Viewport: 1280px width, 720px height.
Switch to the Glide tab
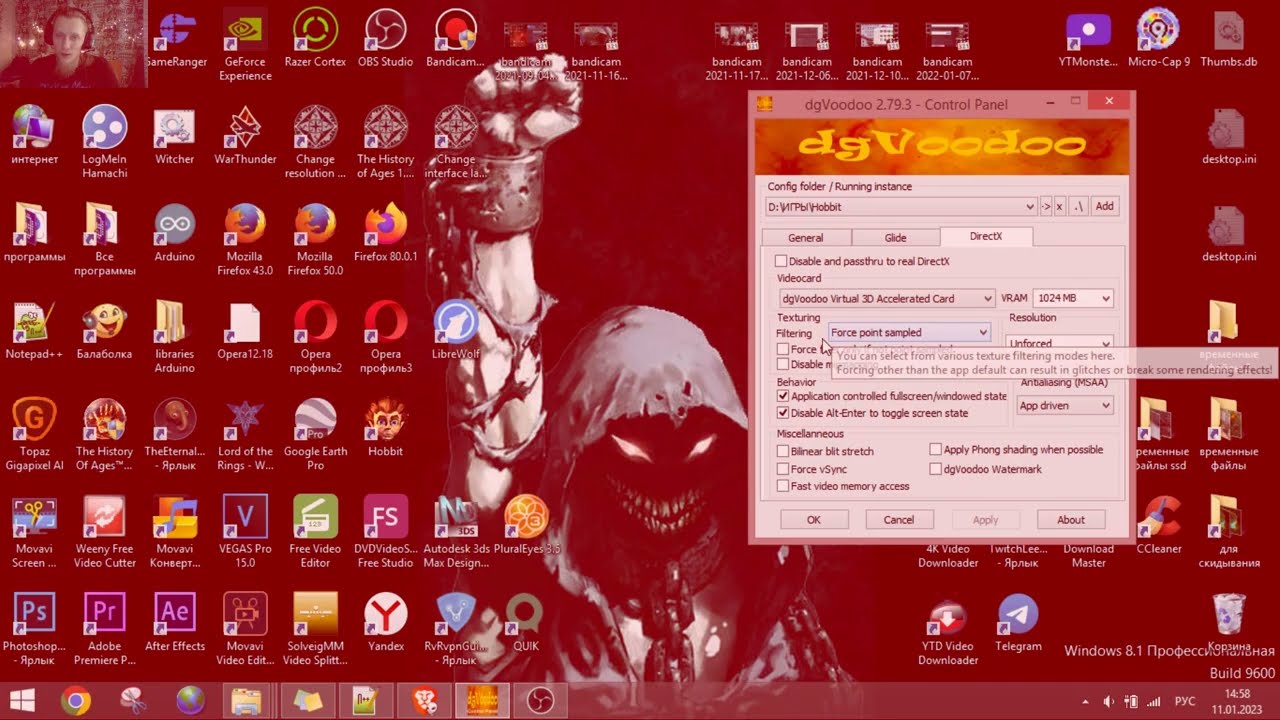coord(896,238)
